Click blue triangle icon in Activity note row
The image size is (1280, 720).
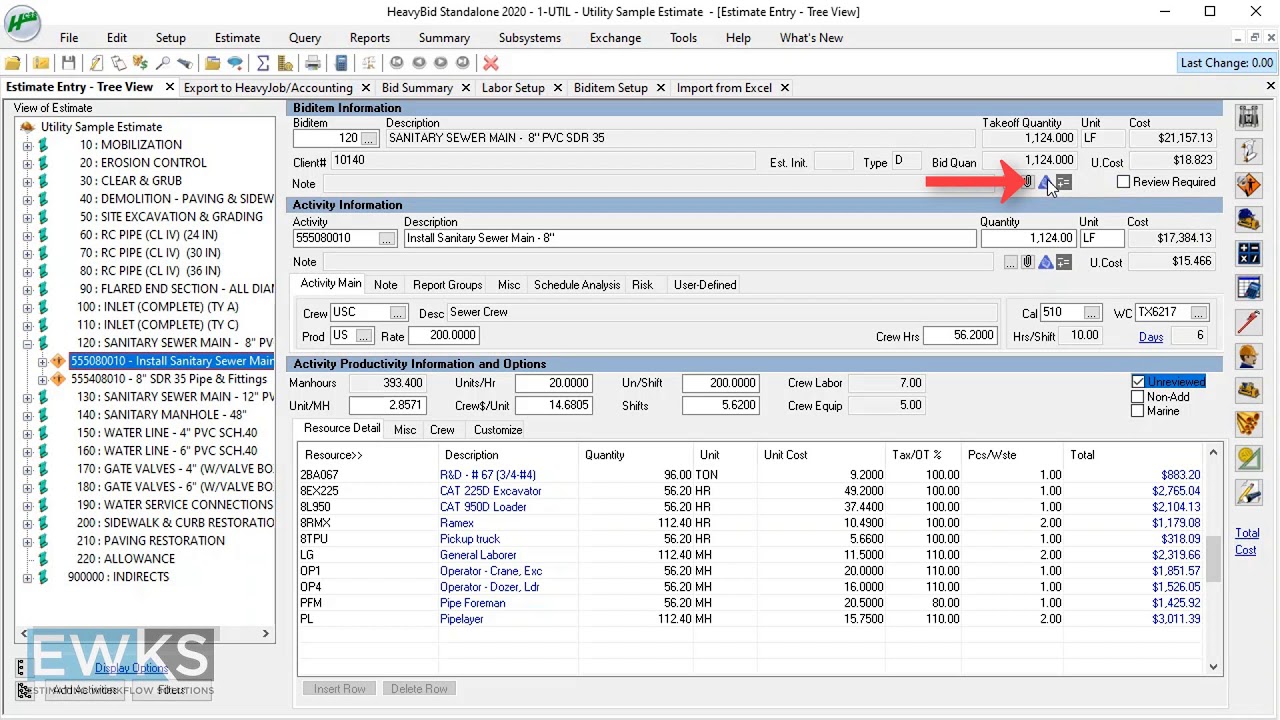point(1045,262)
